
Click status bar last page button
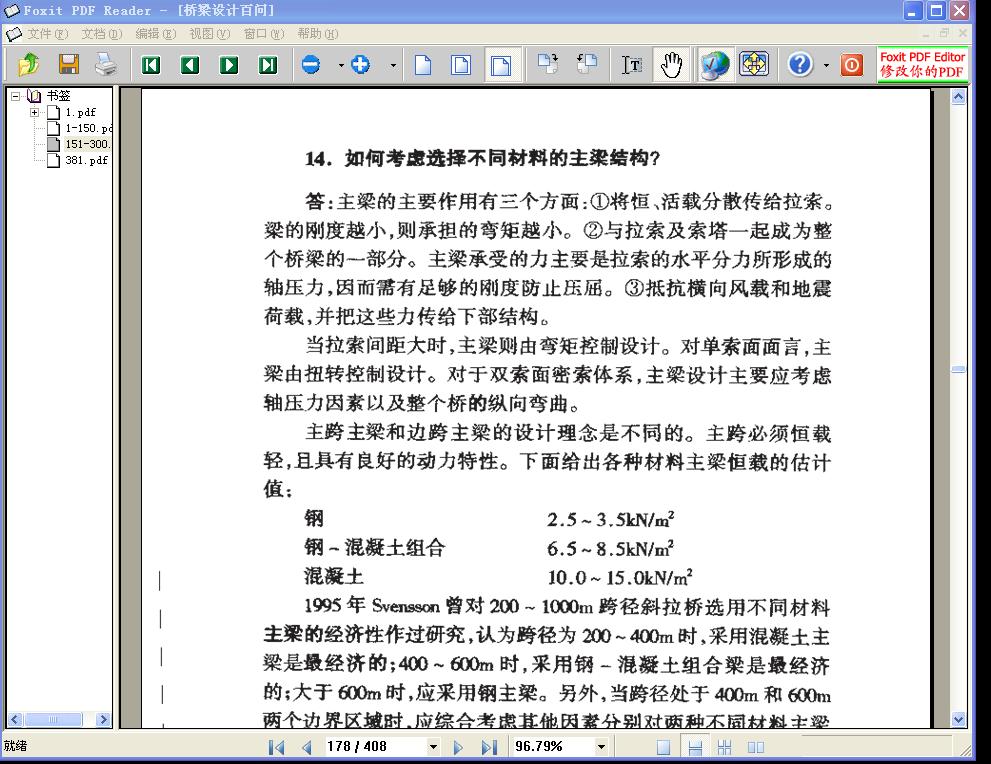489,748
